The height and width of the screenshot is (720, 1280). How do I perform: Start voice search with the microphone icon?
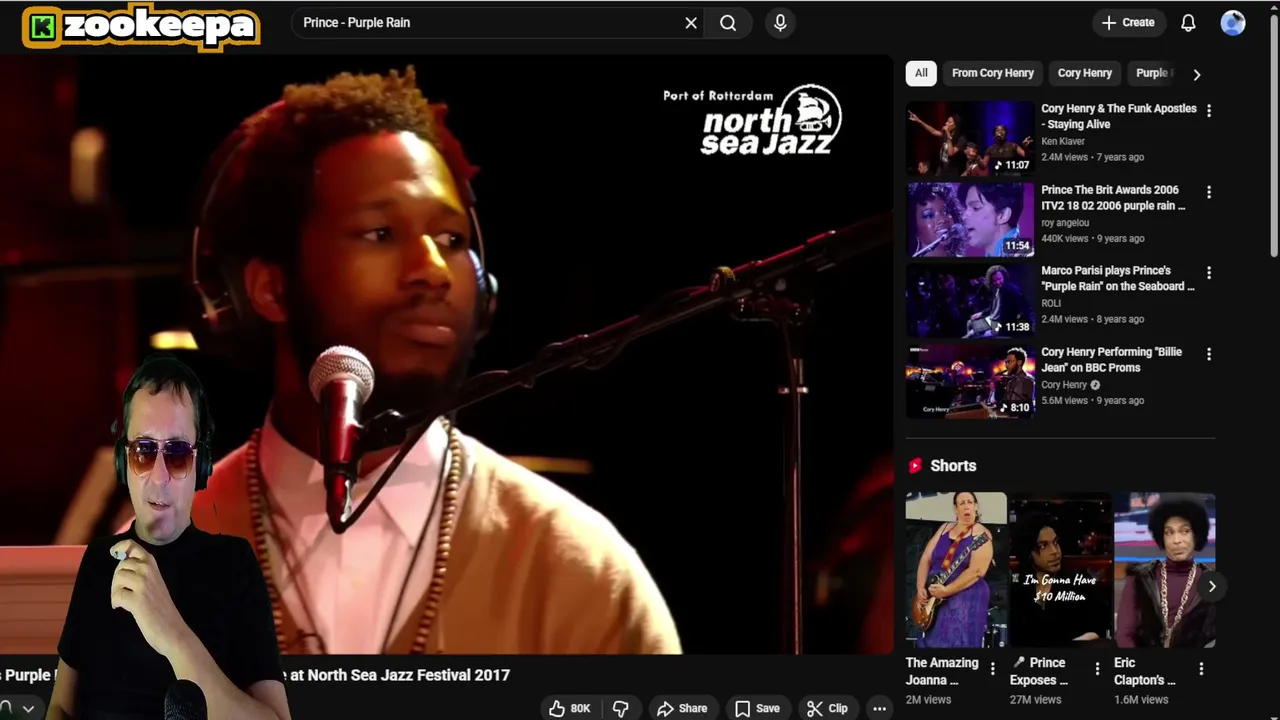[780, 23]
